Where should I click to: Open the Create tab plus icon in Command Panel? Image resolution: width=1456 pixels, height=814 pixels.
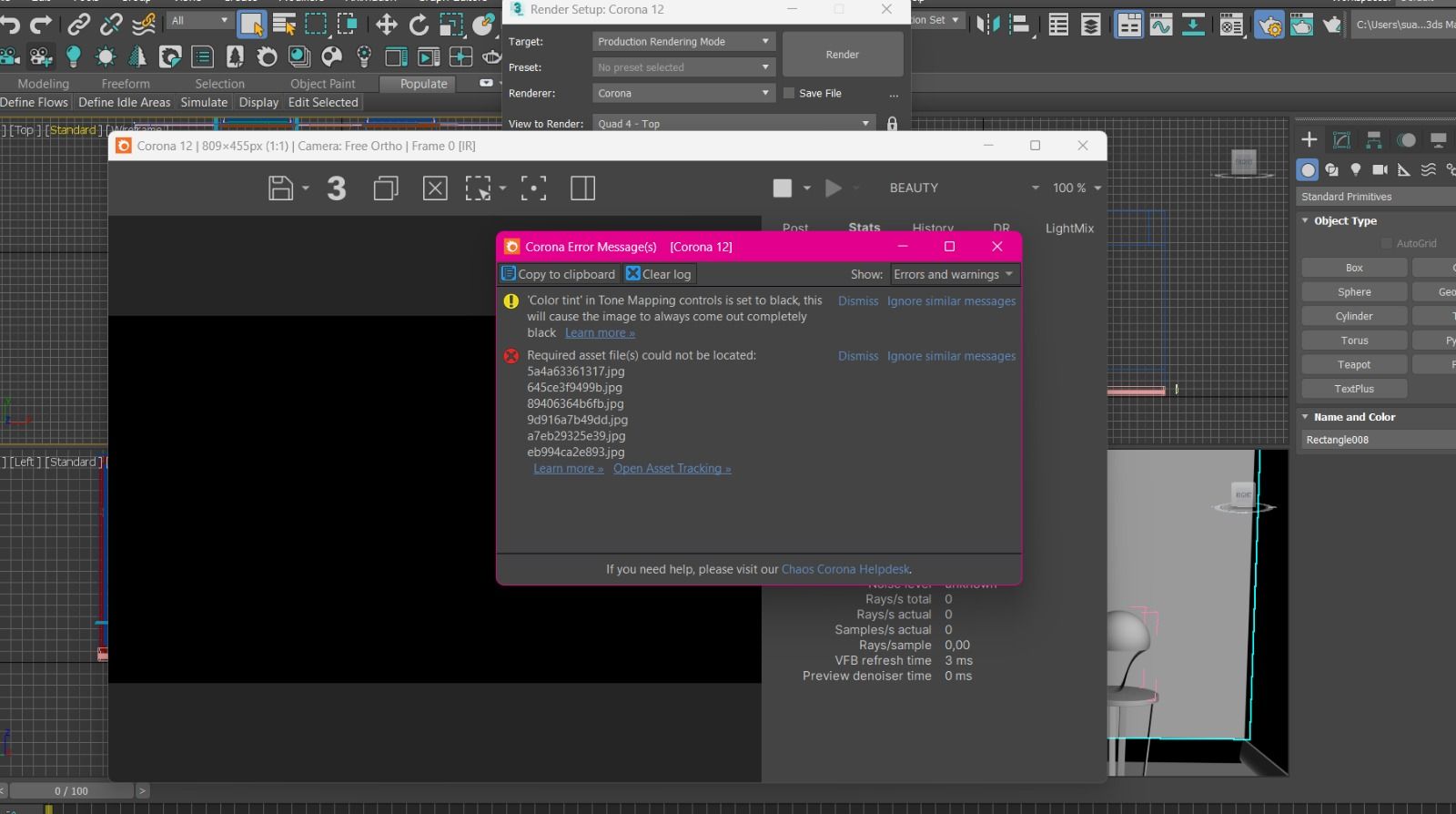pyautogui.click(x=1309, y=139)
